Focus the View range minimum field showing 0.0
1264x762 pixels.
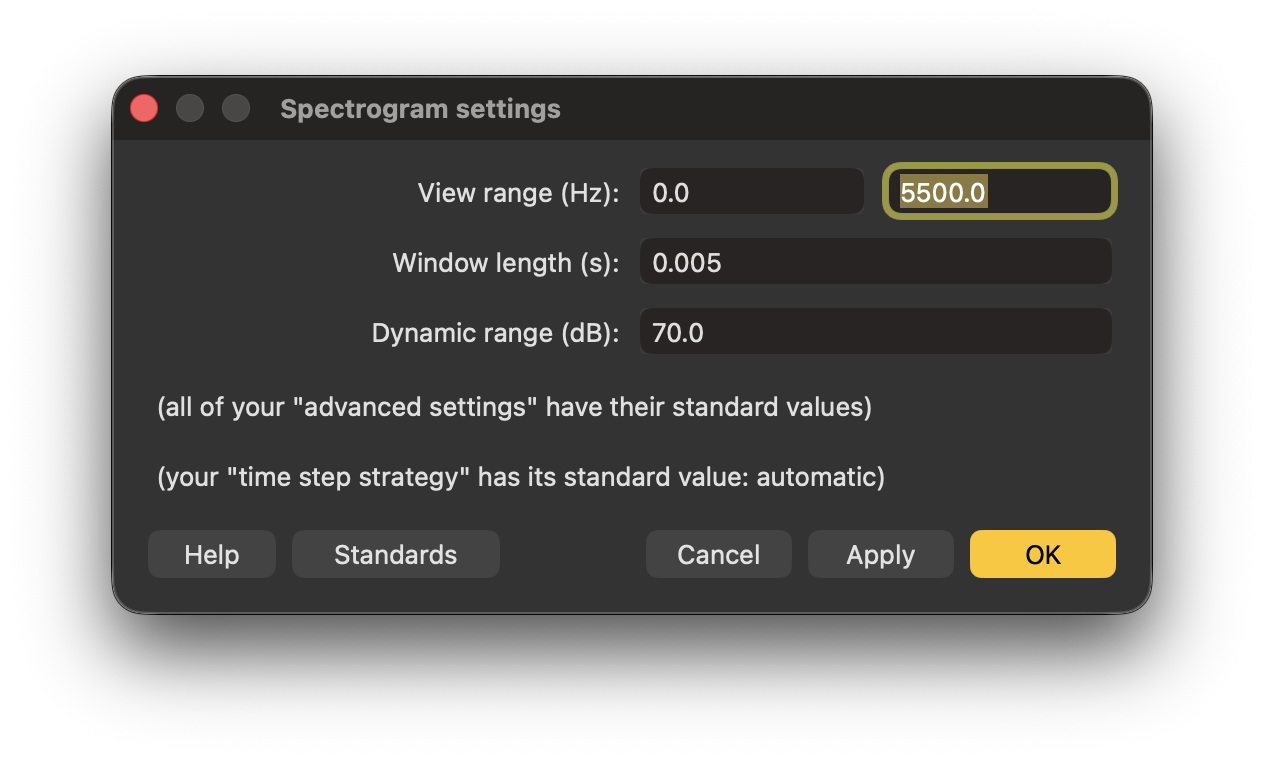pyautogui.click(x=751, y=192)
